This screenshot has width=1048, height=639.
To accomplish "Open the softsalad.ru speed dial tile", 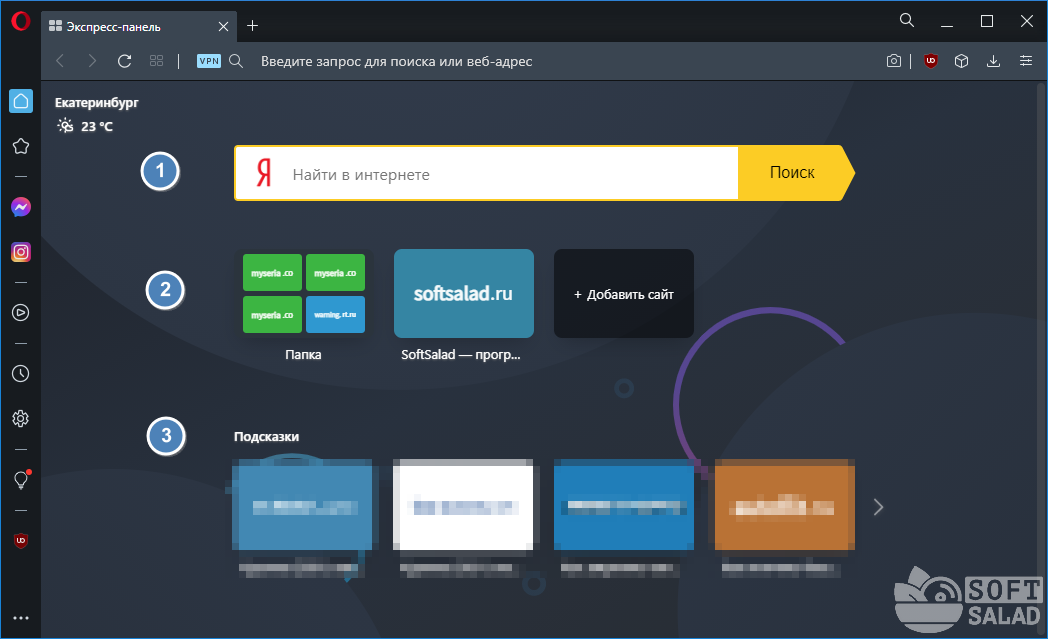I will 464,293.
